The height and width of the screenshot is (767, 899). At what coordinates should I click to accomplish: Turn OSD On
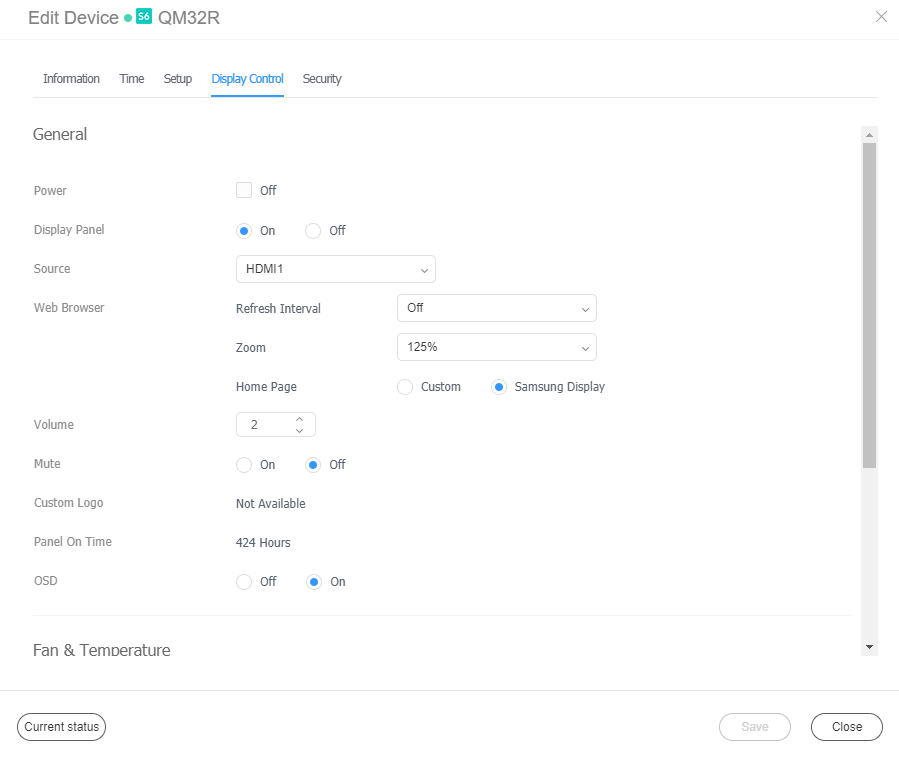point(314,582)
